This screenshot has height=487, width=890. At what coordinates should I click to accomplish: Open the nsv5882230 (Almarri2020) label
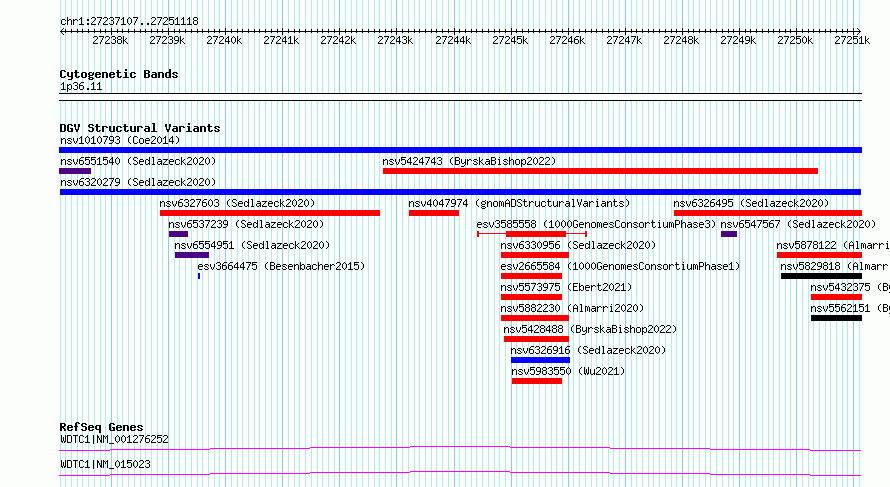(x=573, y=308)
